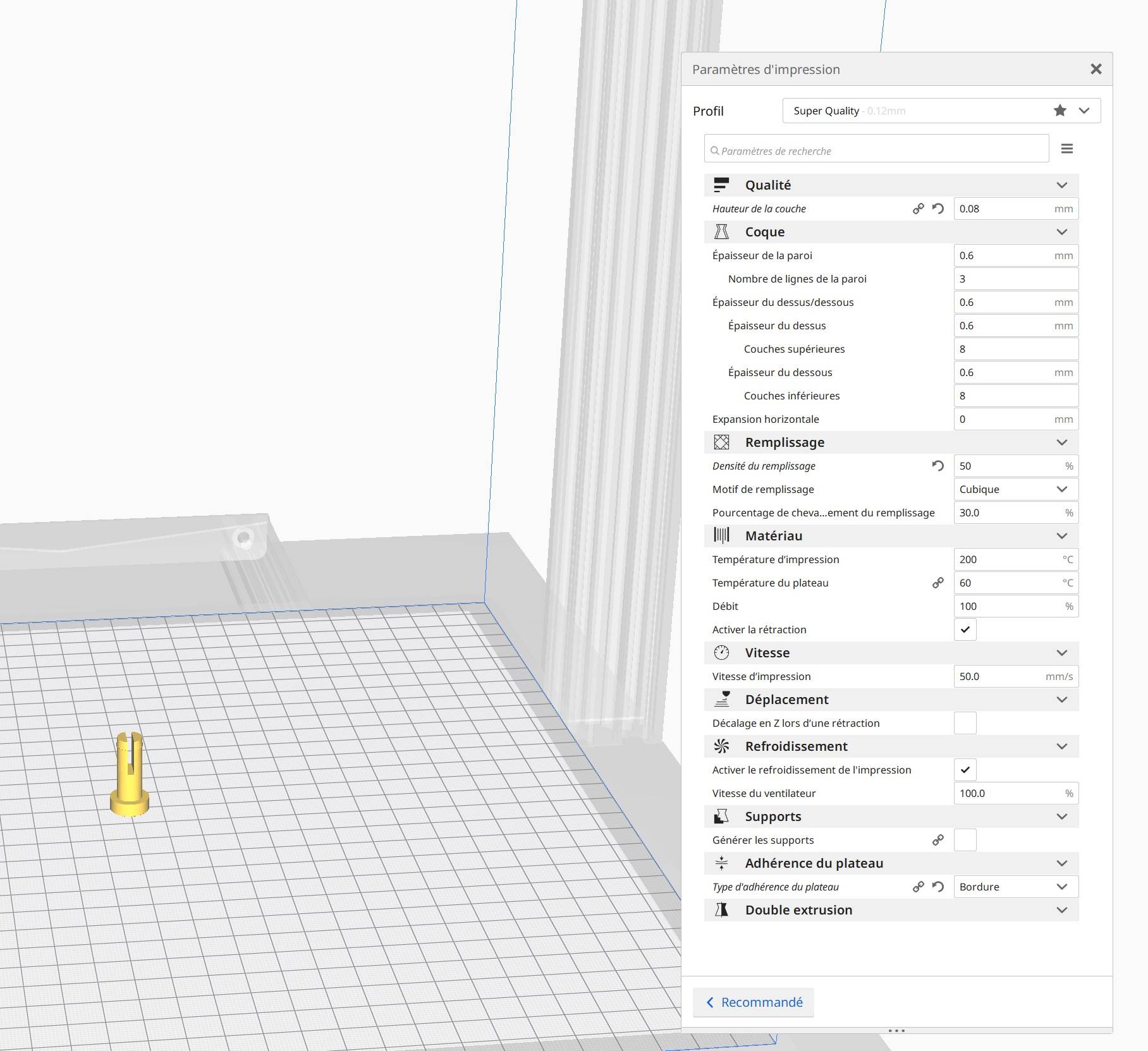Enable Décalage en Z lors d'une rétraction
Image resolution: width=1148 pixels, height=1051 pixels.
point(965,723)
